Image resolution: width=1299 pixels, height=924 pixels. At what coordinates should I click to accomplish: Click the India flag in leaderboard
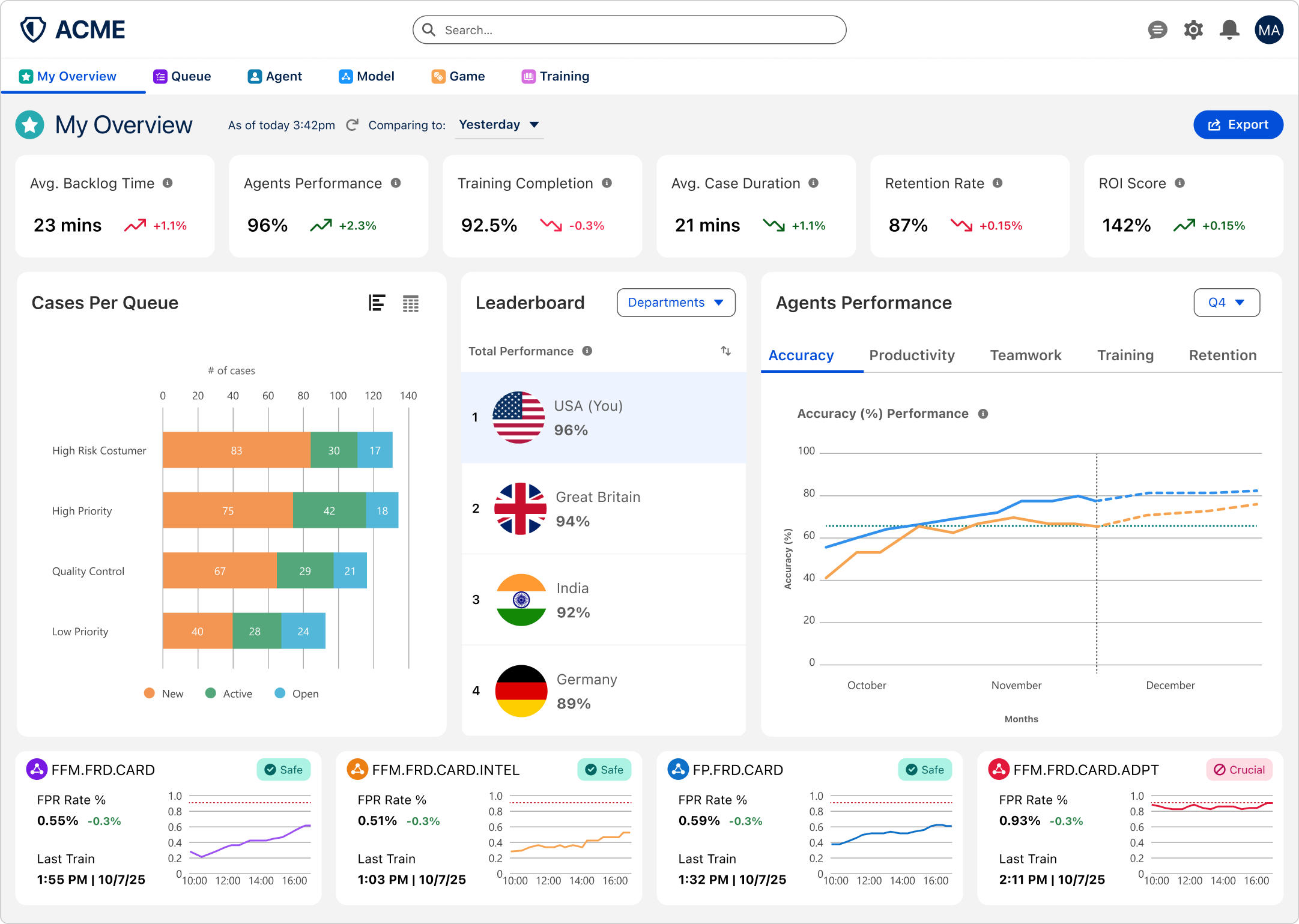pyautogui.click(x=521, y=600)
